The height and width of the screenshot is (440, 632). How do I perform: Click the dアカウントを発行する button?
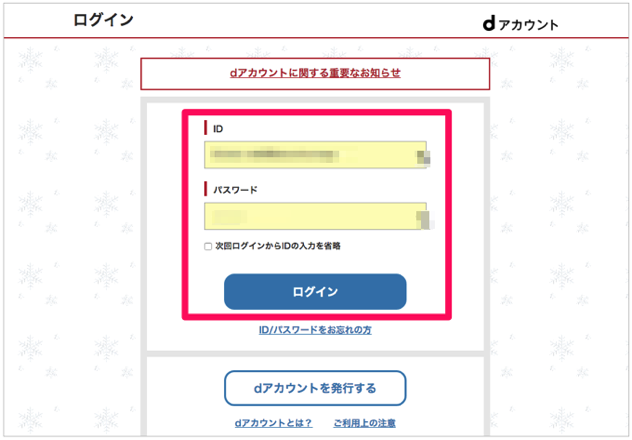point(315,388)
